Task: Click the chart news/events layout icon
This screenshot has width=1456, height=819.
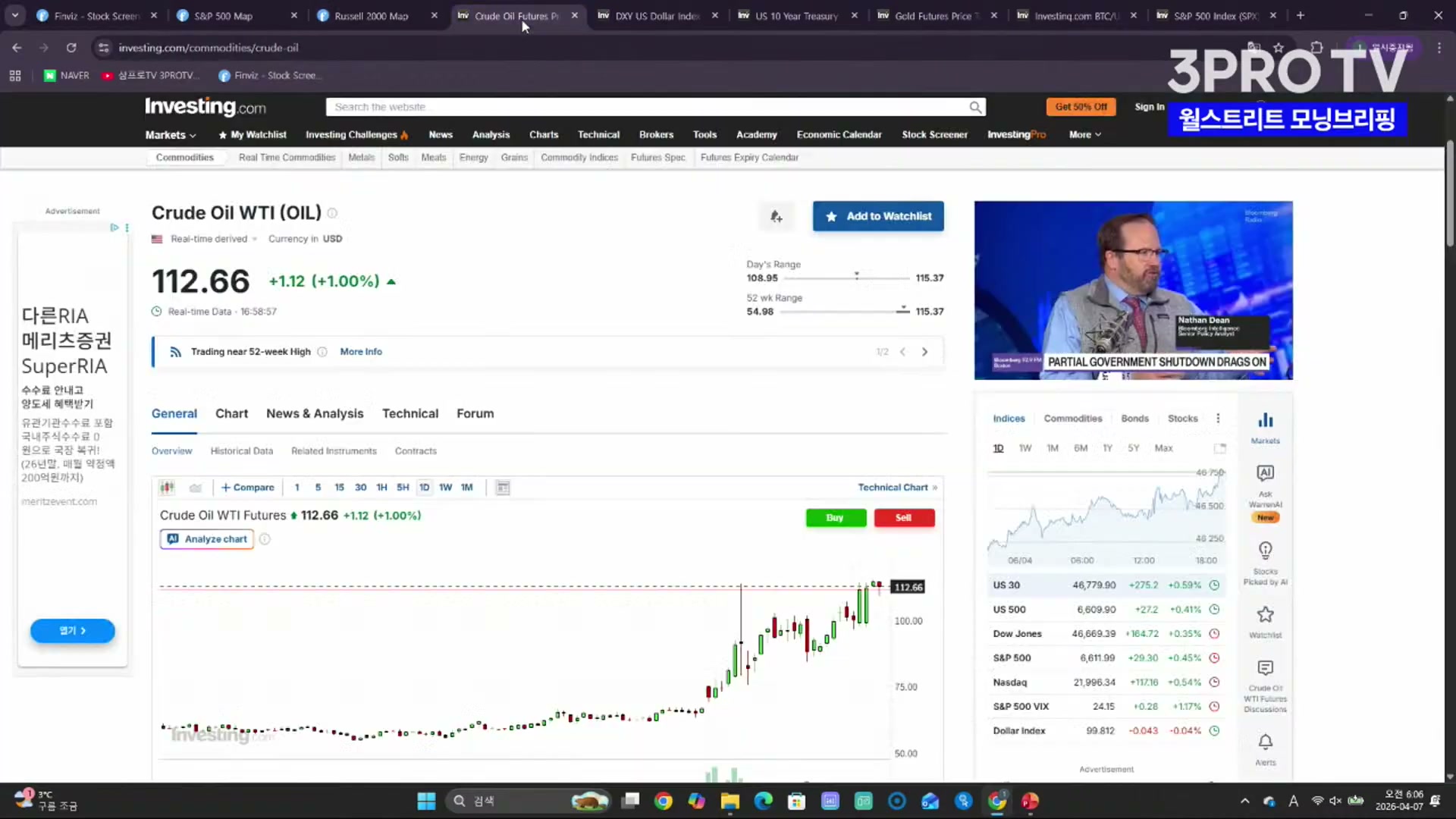Action: [503, 488]
